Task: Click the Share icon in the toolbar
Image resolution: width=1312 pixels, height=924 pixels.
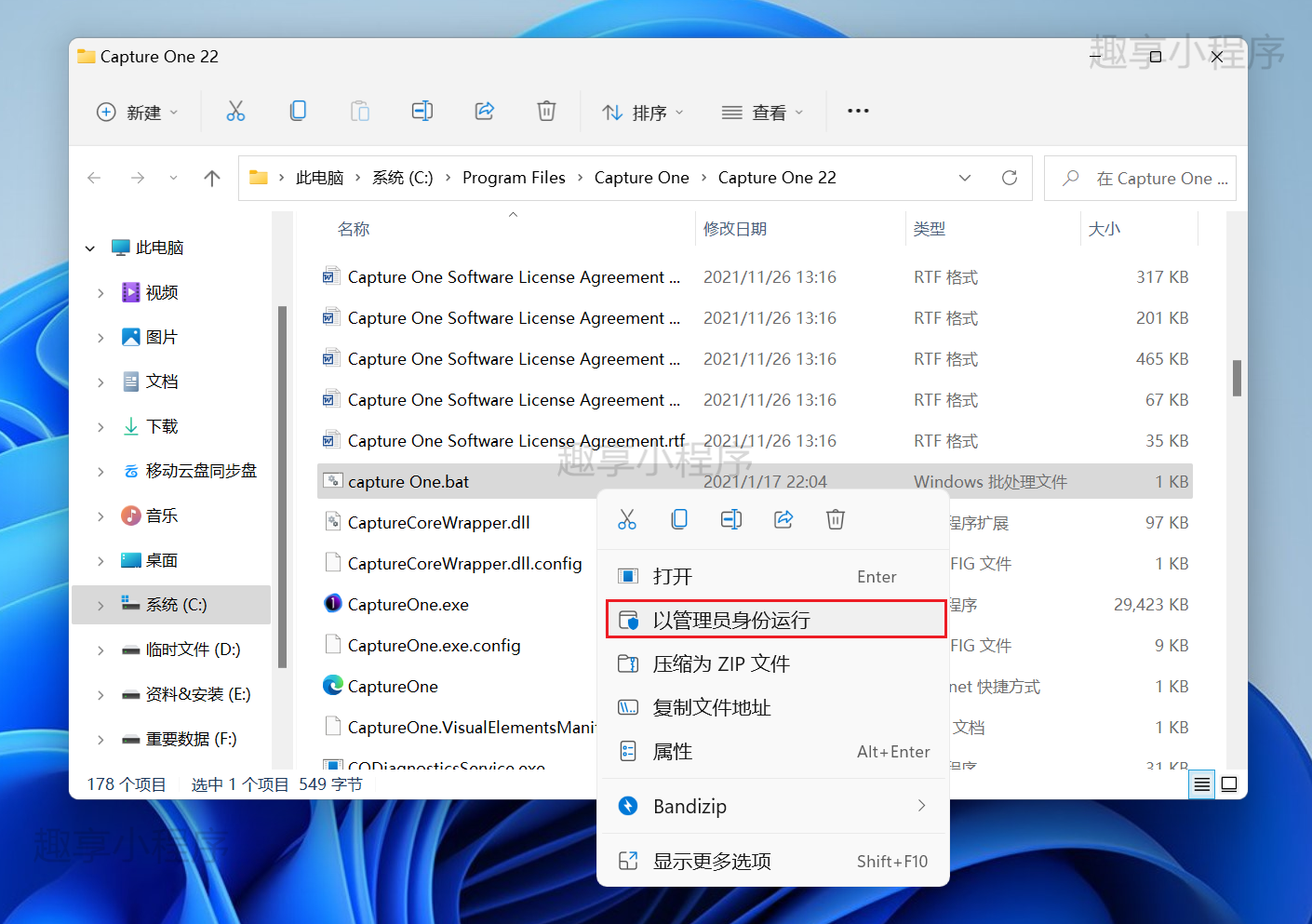Action: tap(485, 112)
